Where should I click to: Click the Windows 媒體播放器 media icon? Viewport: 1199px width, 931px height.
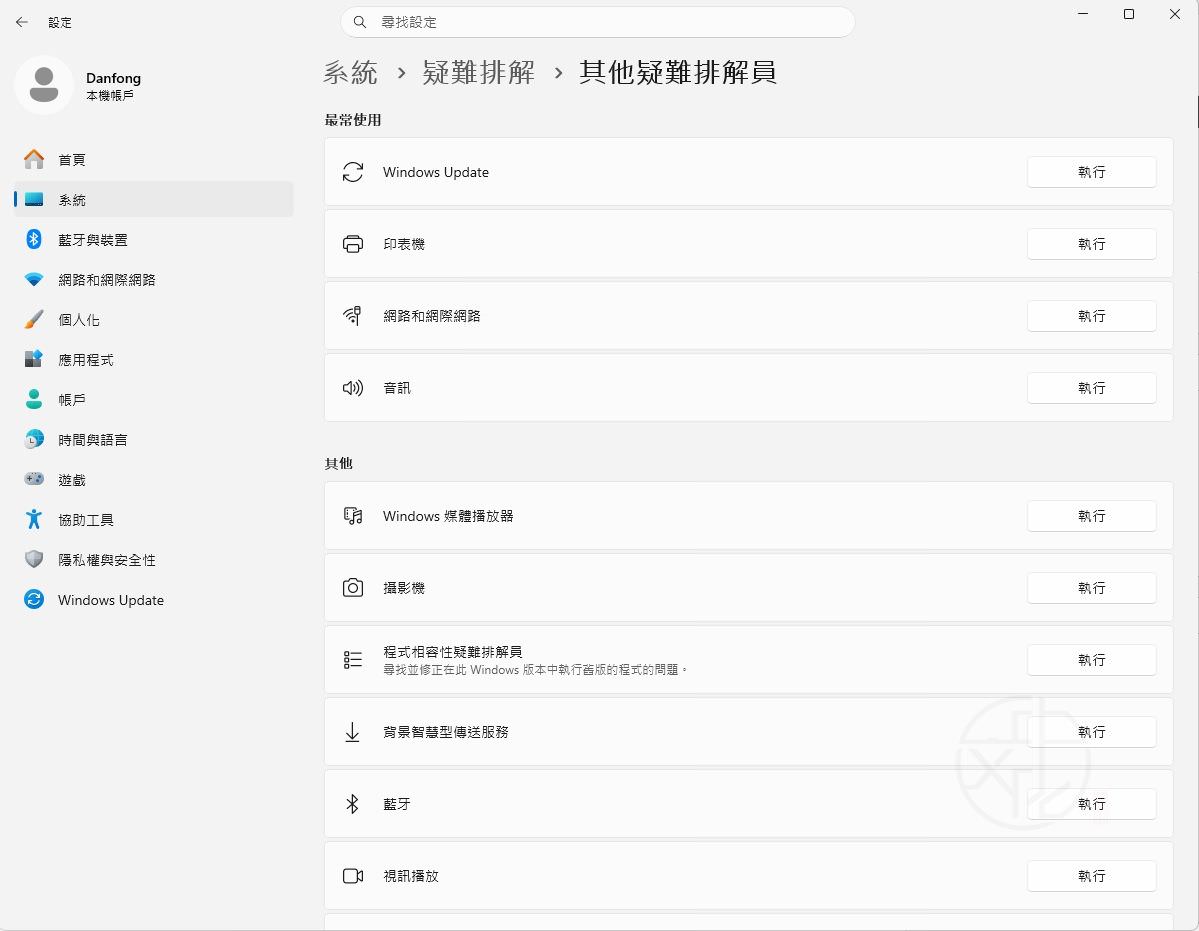[x=353, y=516]
